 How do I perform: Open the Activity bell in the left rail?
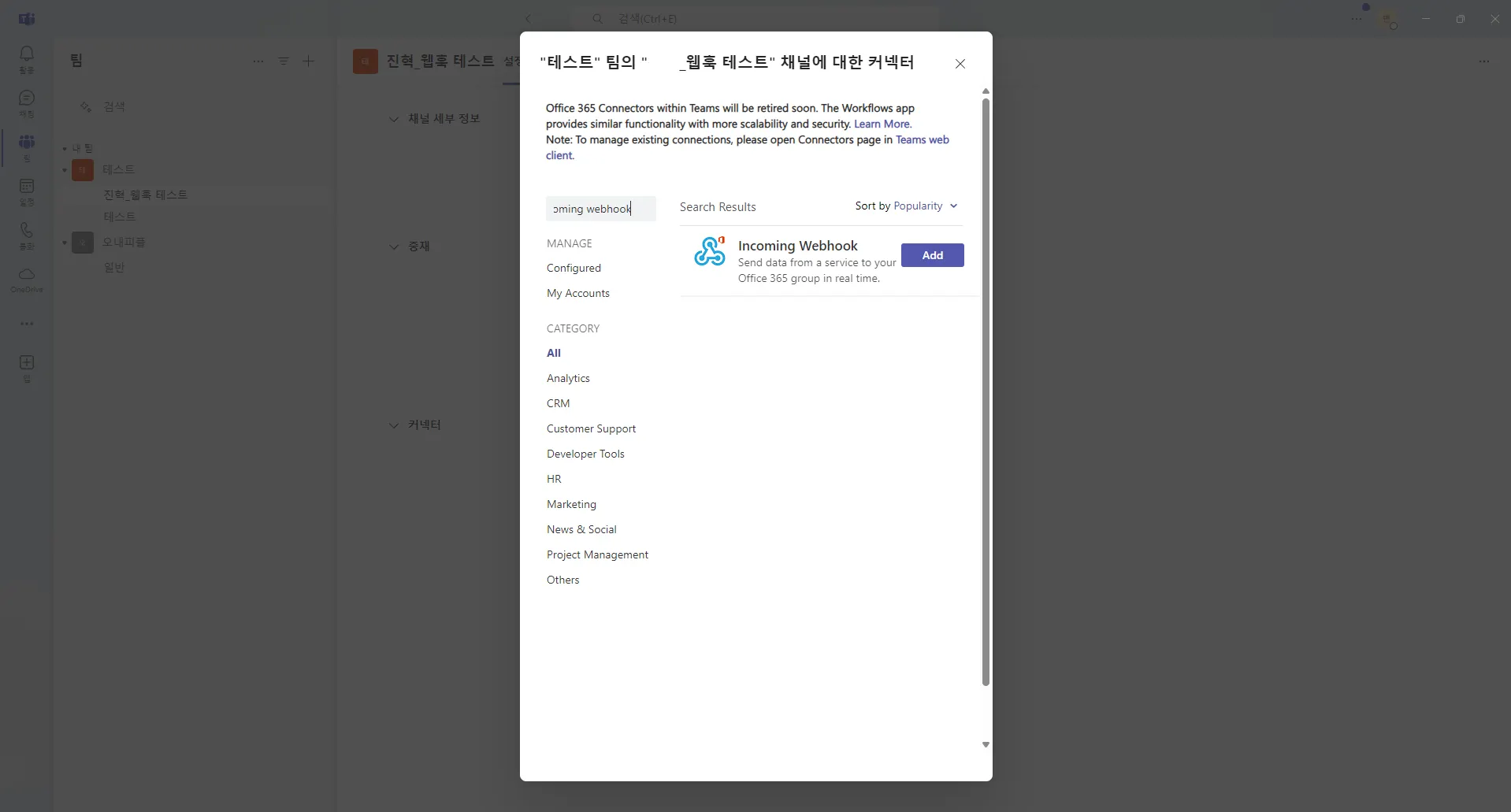[x=27, y=59]
